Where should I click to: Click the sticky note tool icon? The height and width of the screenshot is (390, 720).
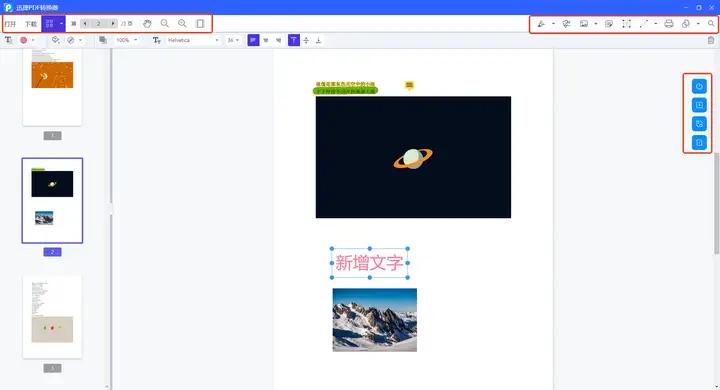coord(609,24)
